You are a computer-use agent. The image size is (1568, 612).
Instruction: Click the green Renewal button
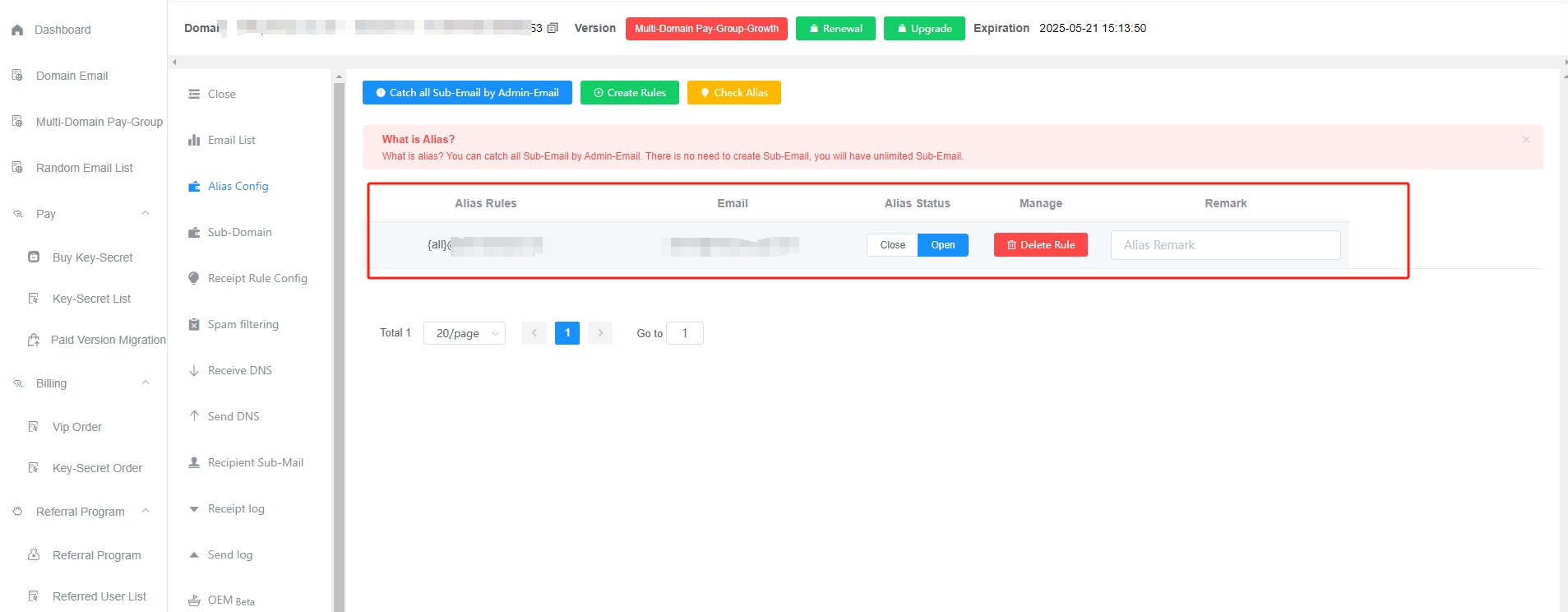pos(835,28)
